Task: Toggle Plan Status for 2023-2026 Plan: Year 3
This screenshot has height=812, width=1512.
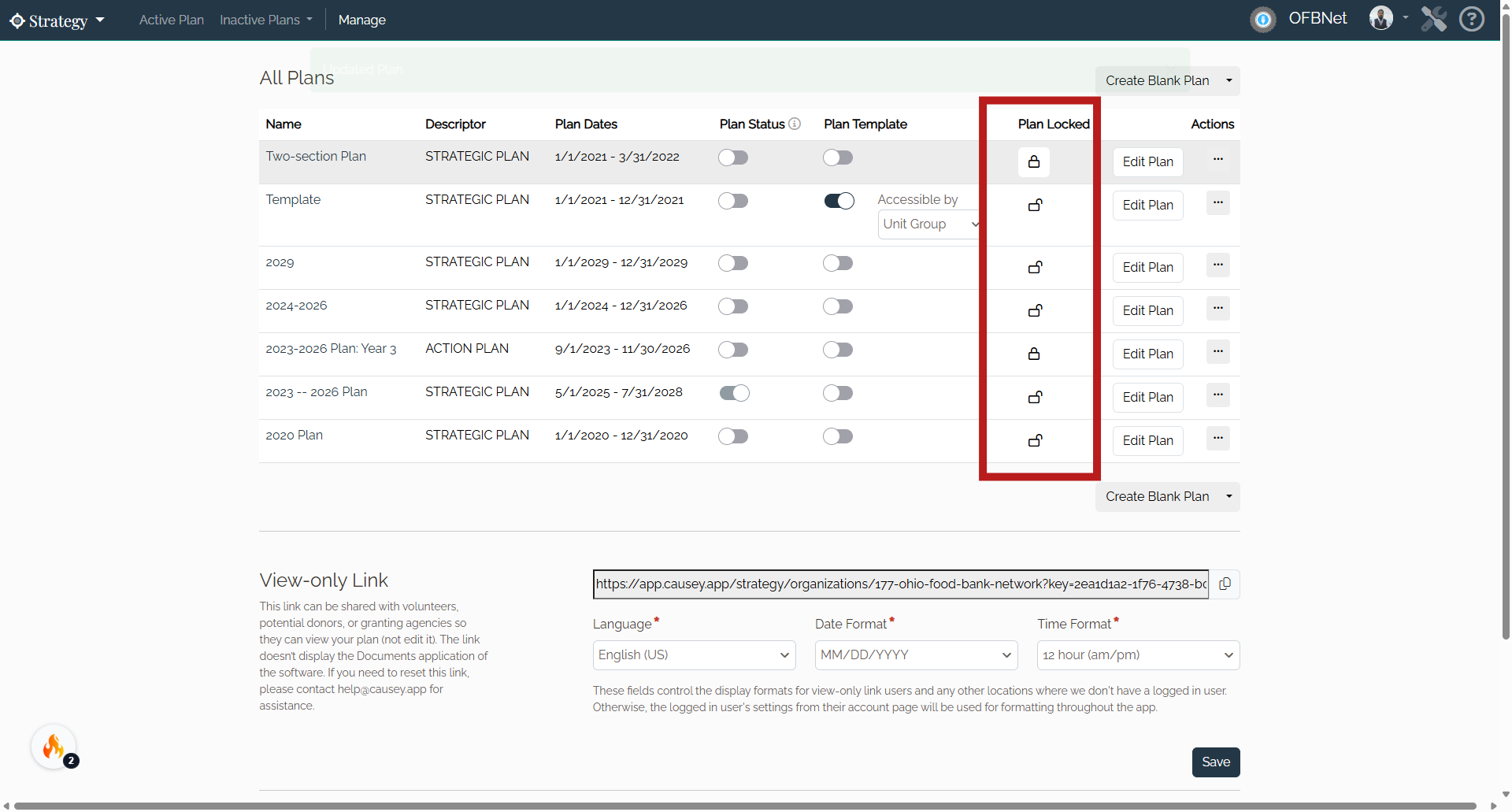Action: [x=733, y=350]
